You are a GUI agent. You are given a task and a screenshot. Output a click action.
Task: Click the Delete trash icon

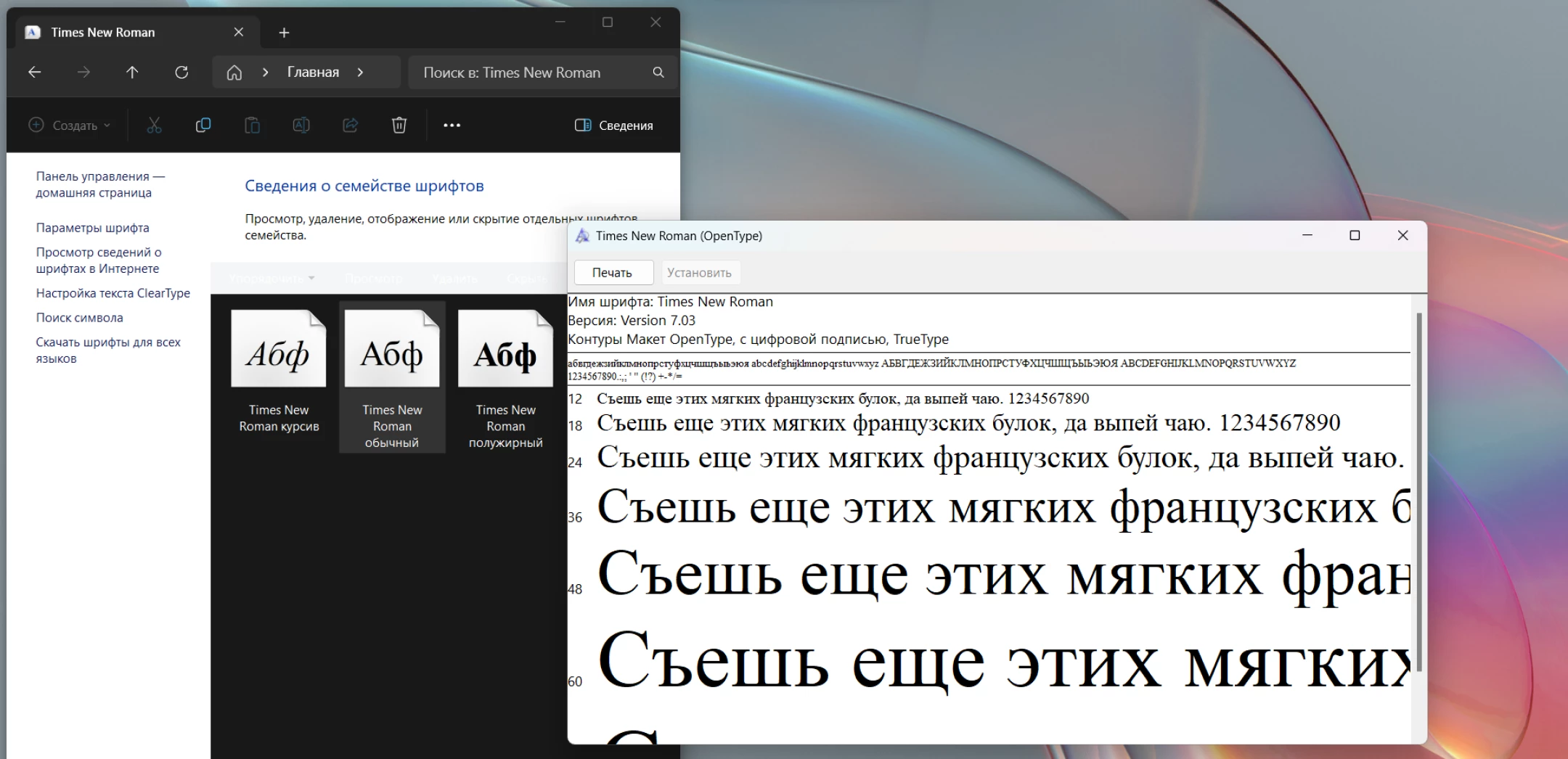(x=399, y=125)
